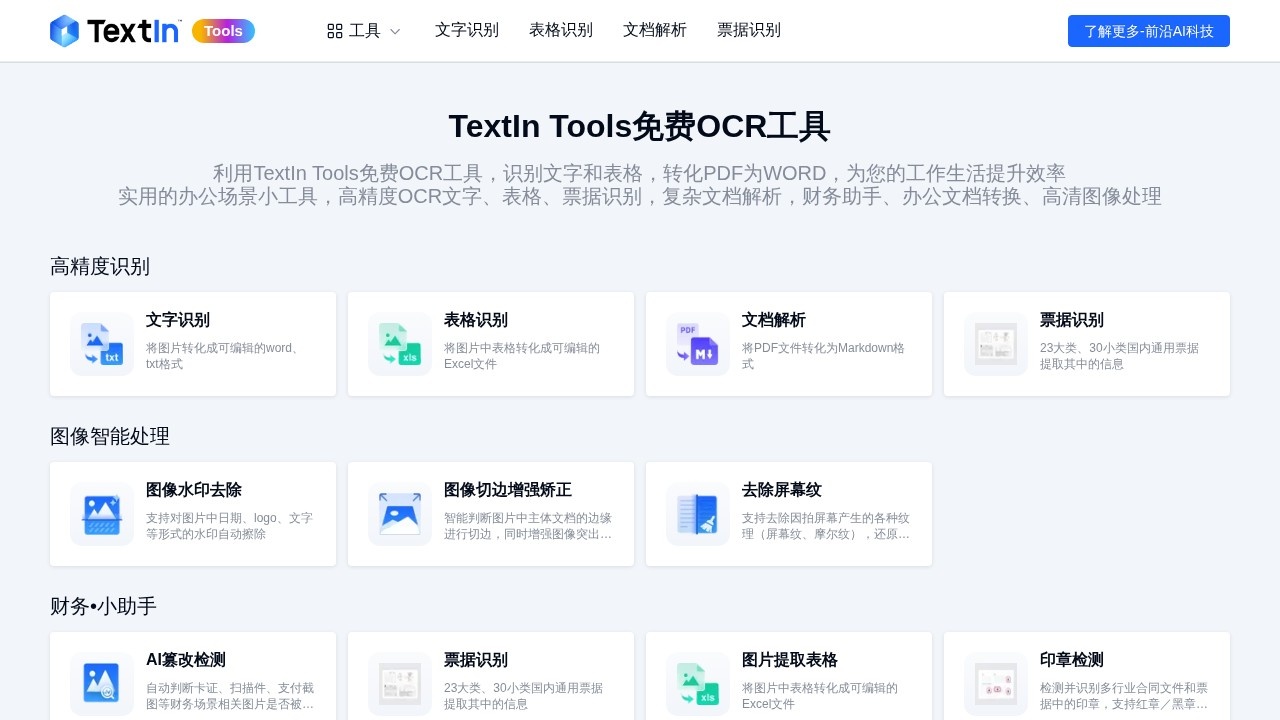Click the grid icon beside 工具
This screenshot has width=1280, height=720.
[x=335, y=31]
